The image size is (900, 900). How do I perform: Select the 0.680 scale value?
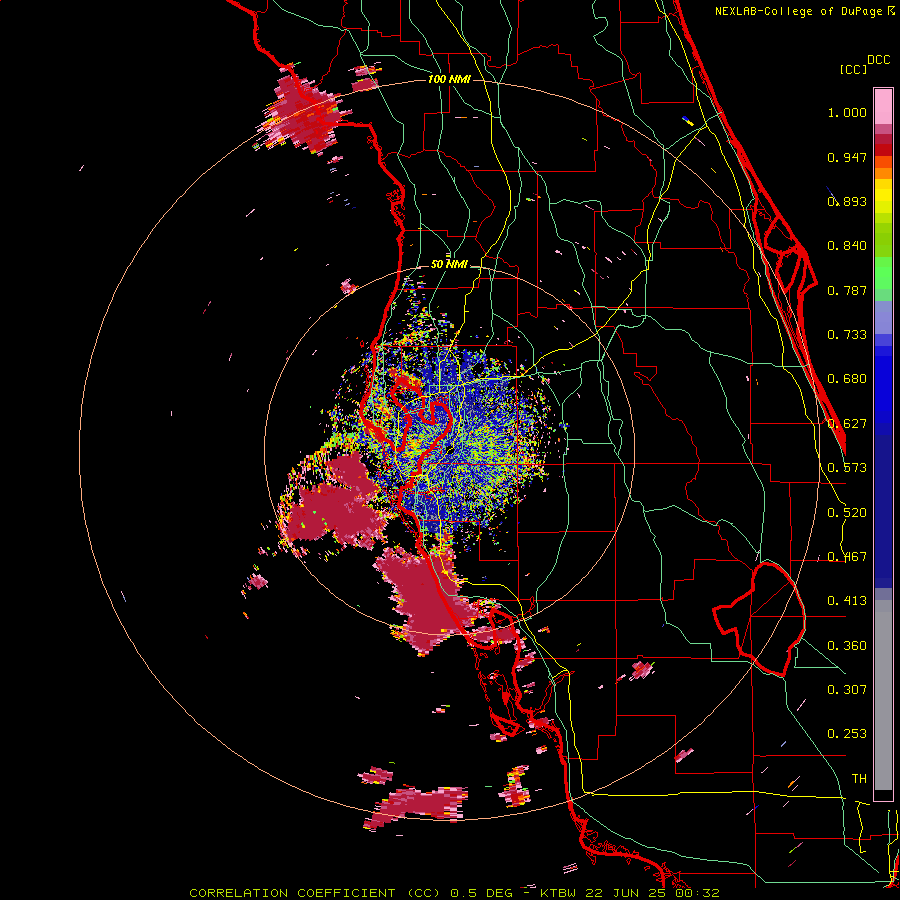pos(847,379)
